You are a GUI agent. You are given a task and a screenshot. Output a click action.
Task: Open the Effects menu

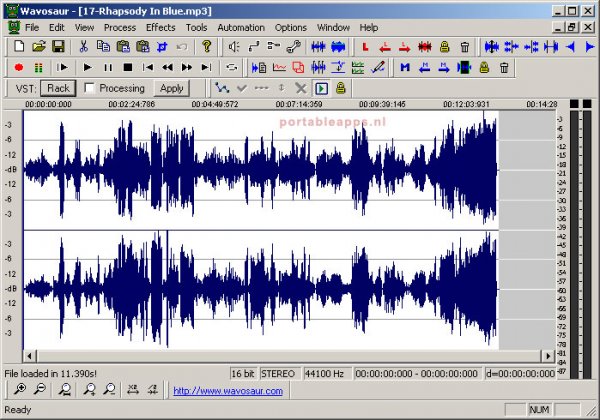(159, 27)
